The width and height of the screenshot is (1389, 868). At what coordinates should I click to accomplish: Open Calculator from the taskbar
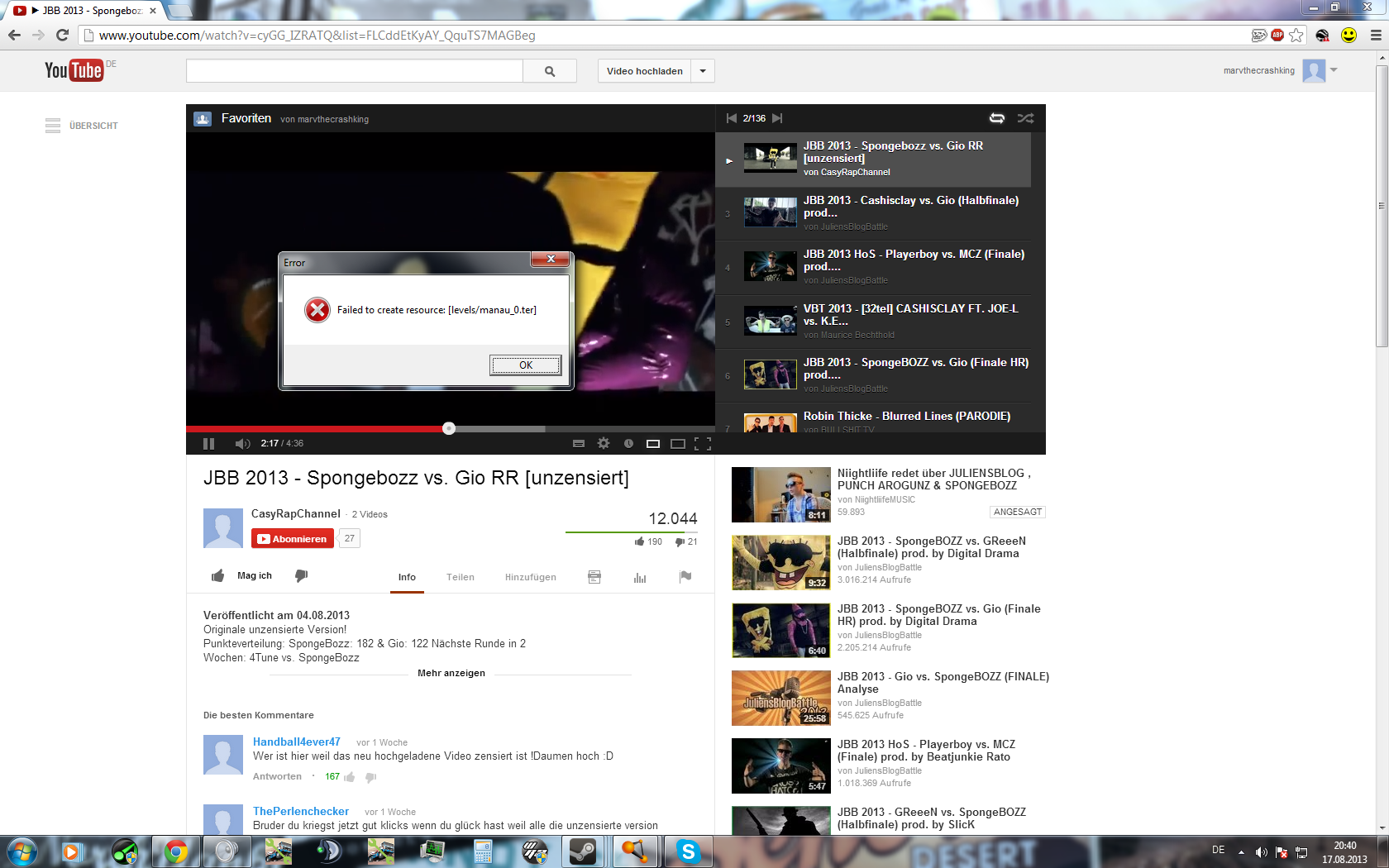(483, 851)
